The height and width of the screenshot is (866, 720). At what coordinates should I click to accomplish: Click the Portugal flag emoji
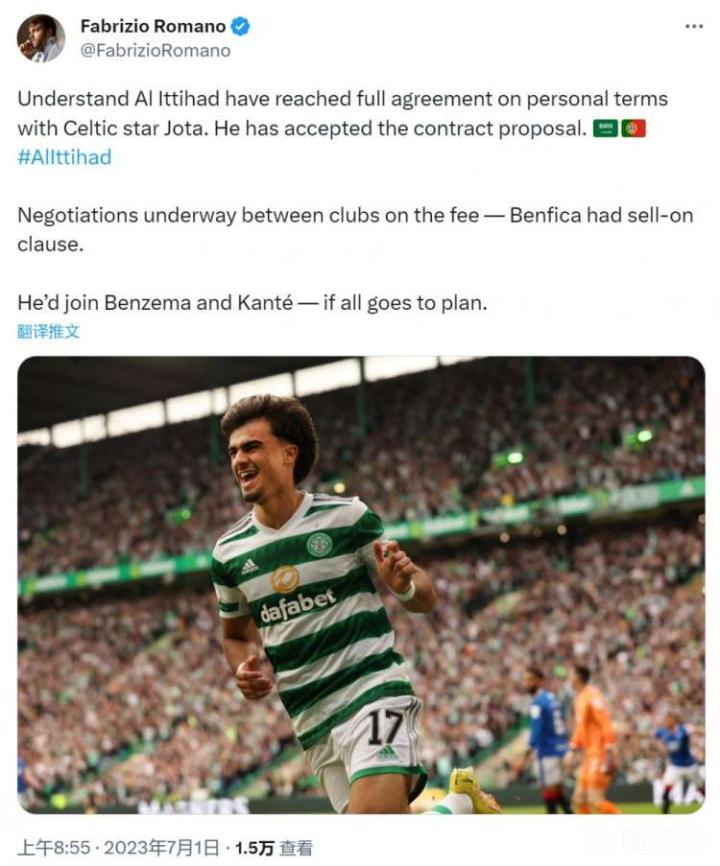(x=633, y=129)
